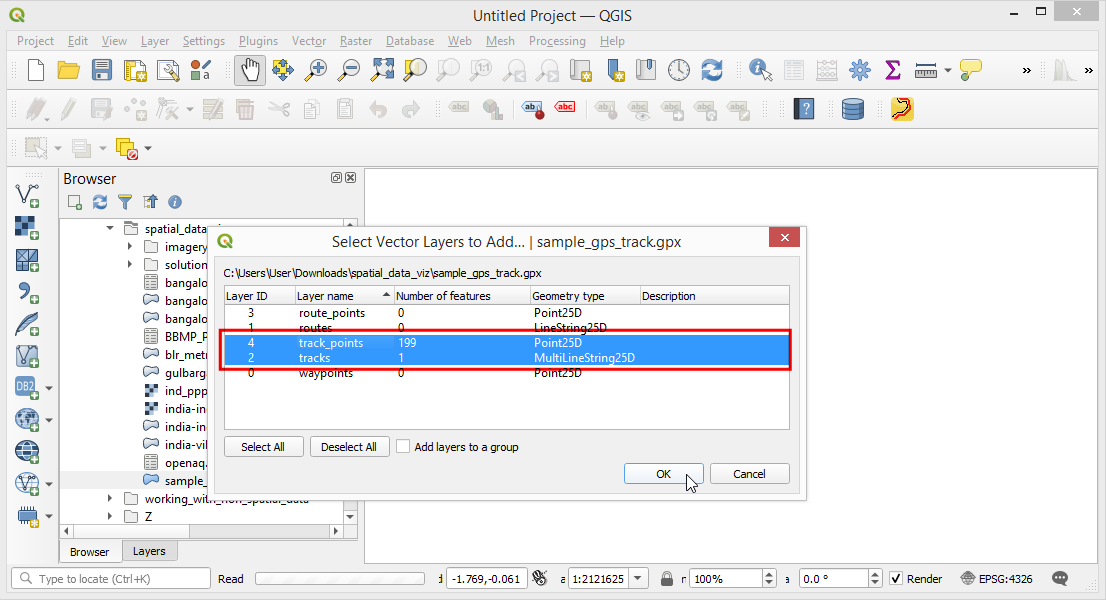Expand the solution folder arrow
Image resolution: width=1106 pixels, height=601 pixels.
pos(130,265)
